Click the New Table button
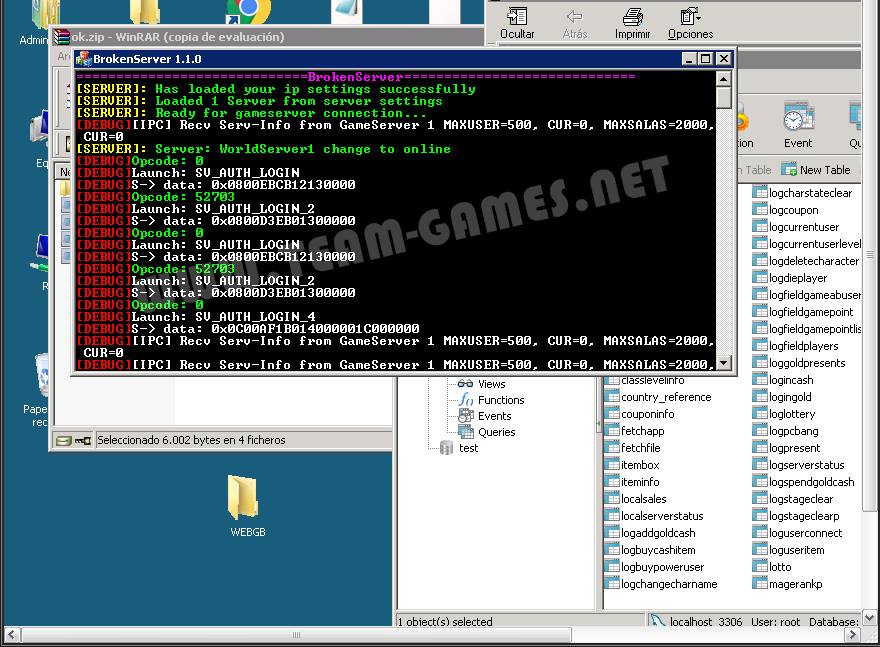The image size is (880, 647). (816, 169)
